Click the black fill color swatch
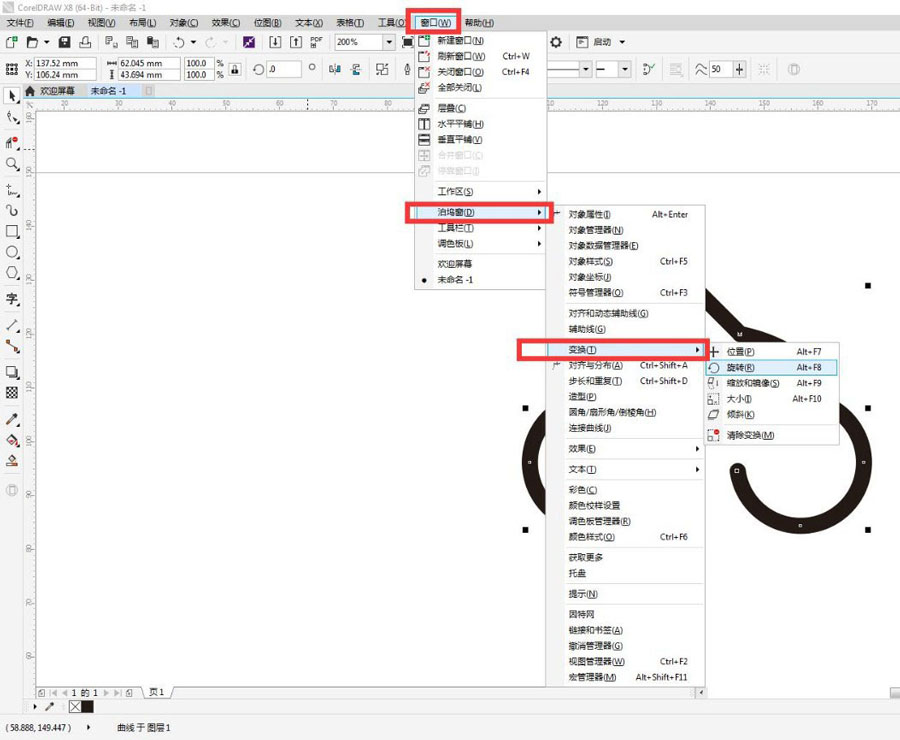Screen dimensions: 900x740 tap(88, 707)
